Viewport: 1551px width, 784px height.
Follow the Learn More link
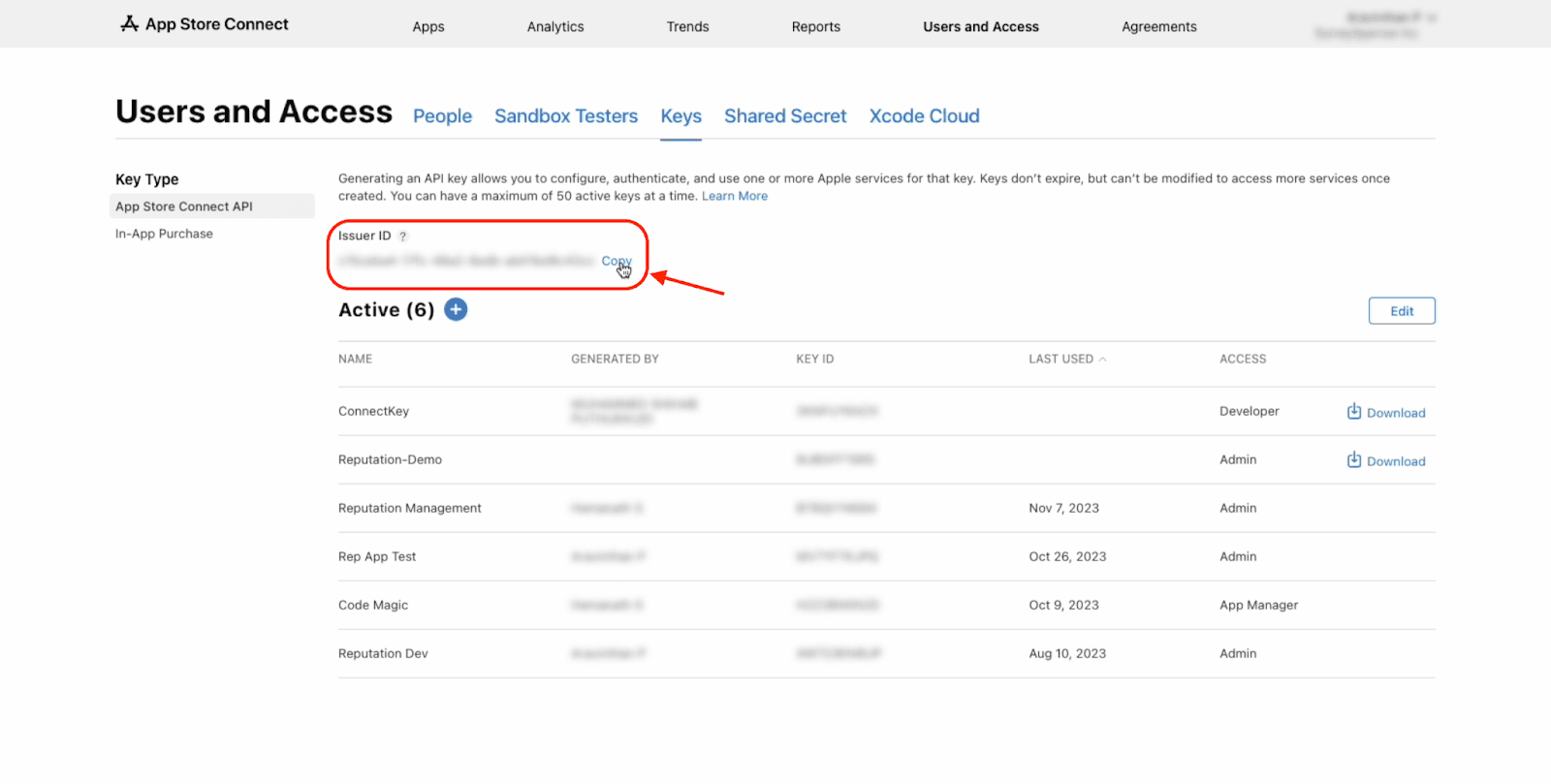pos(734,196)
